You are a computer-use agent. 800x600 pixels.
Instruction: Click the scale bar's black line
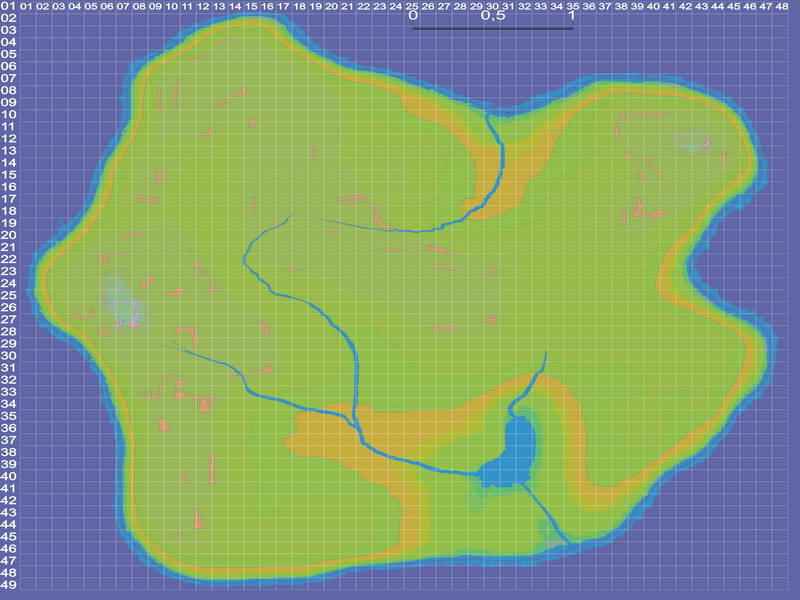coord(492,28)
